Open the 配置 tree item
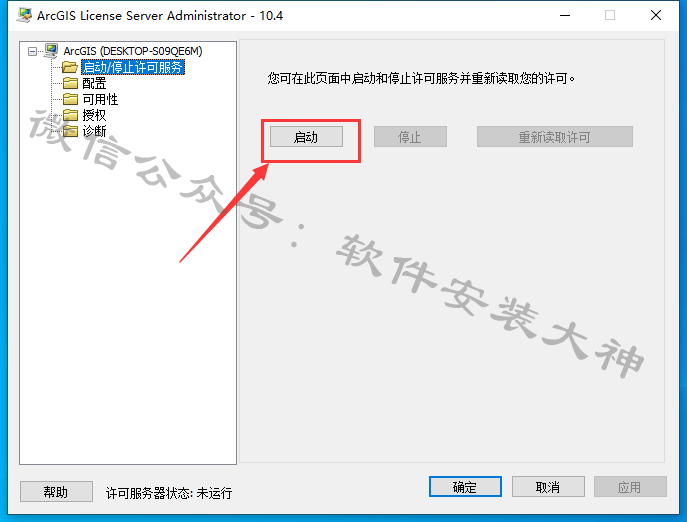This screenshot has height=522, width=687. [94, 83]
